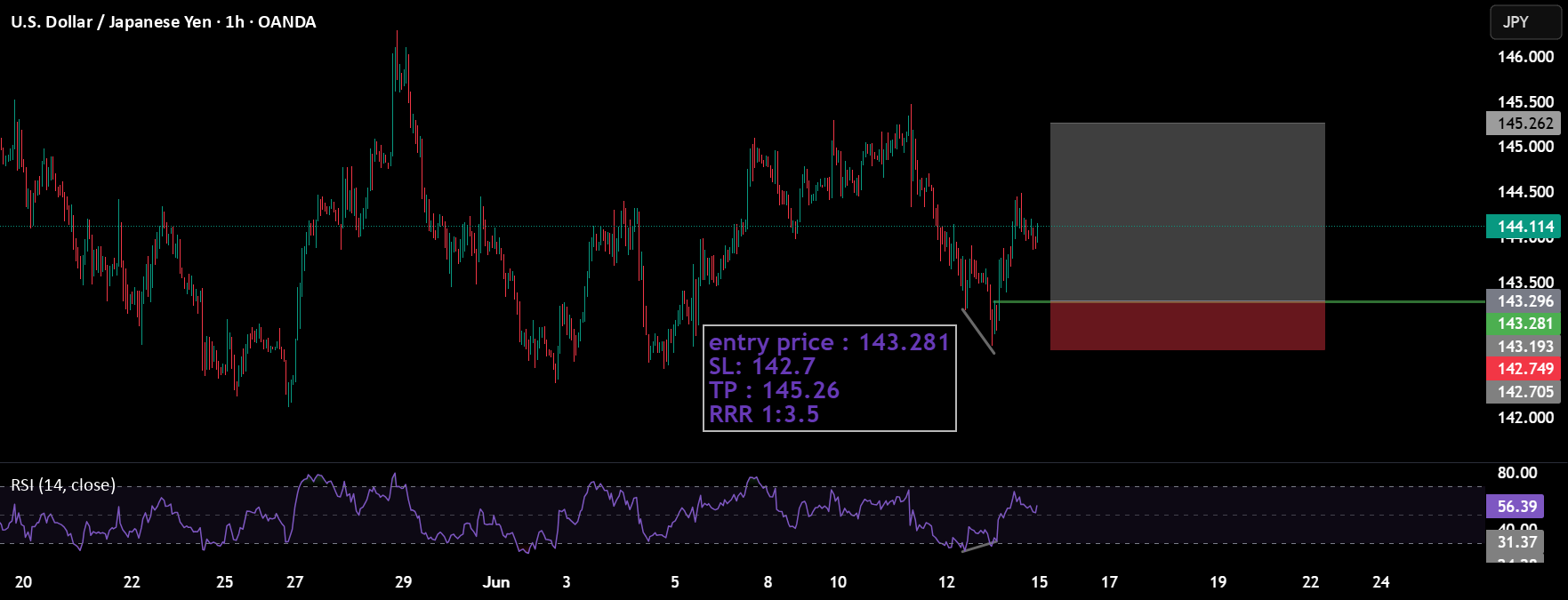Click the gray take-profit zone rectangle

pyautogui.click(x=1187, y=212)
